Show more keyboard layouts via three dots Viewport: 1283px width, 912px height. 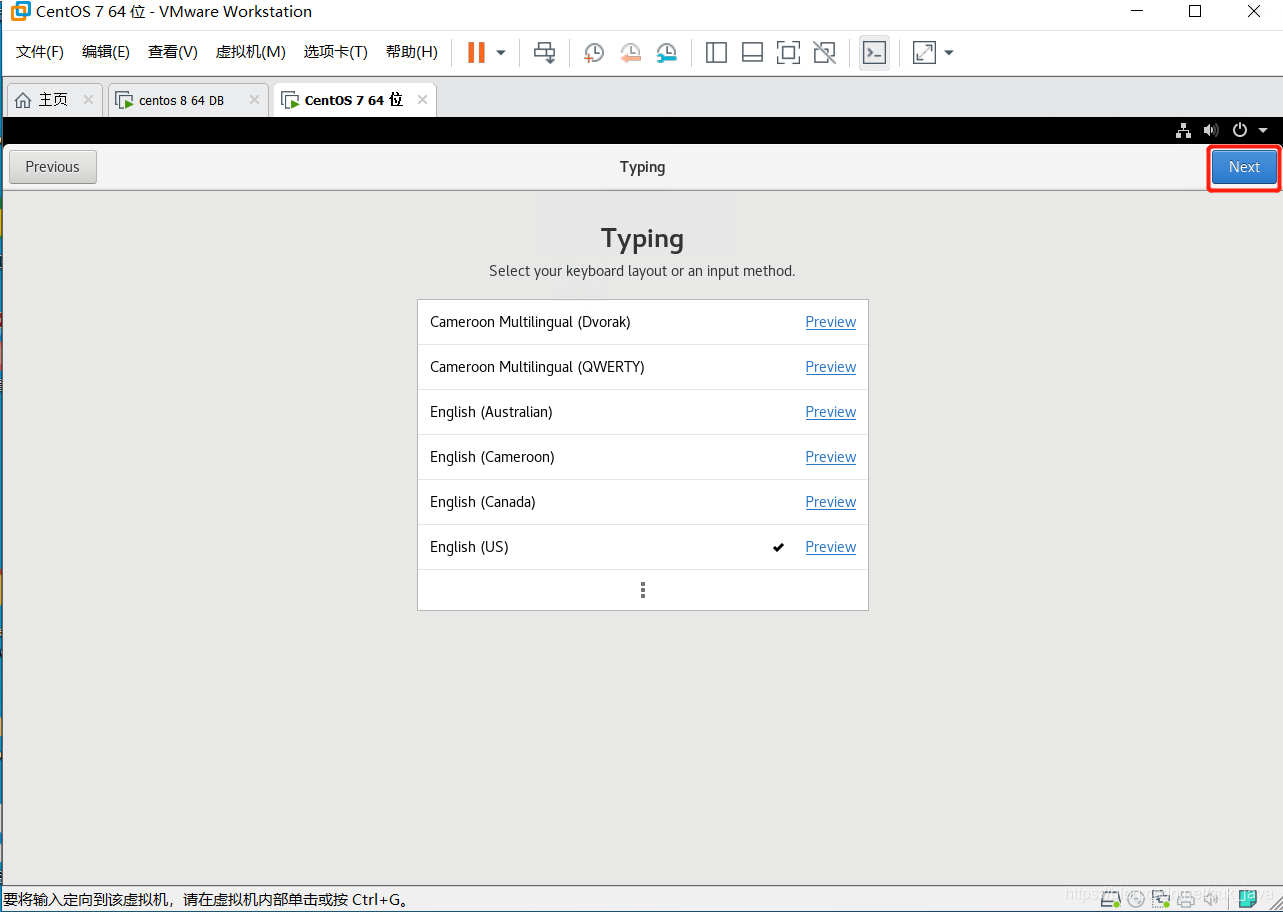point(643,590)
